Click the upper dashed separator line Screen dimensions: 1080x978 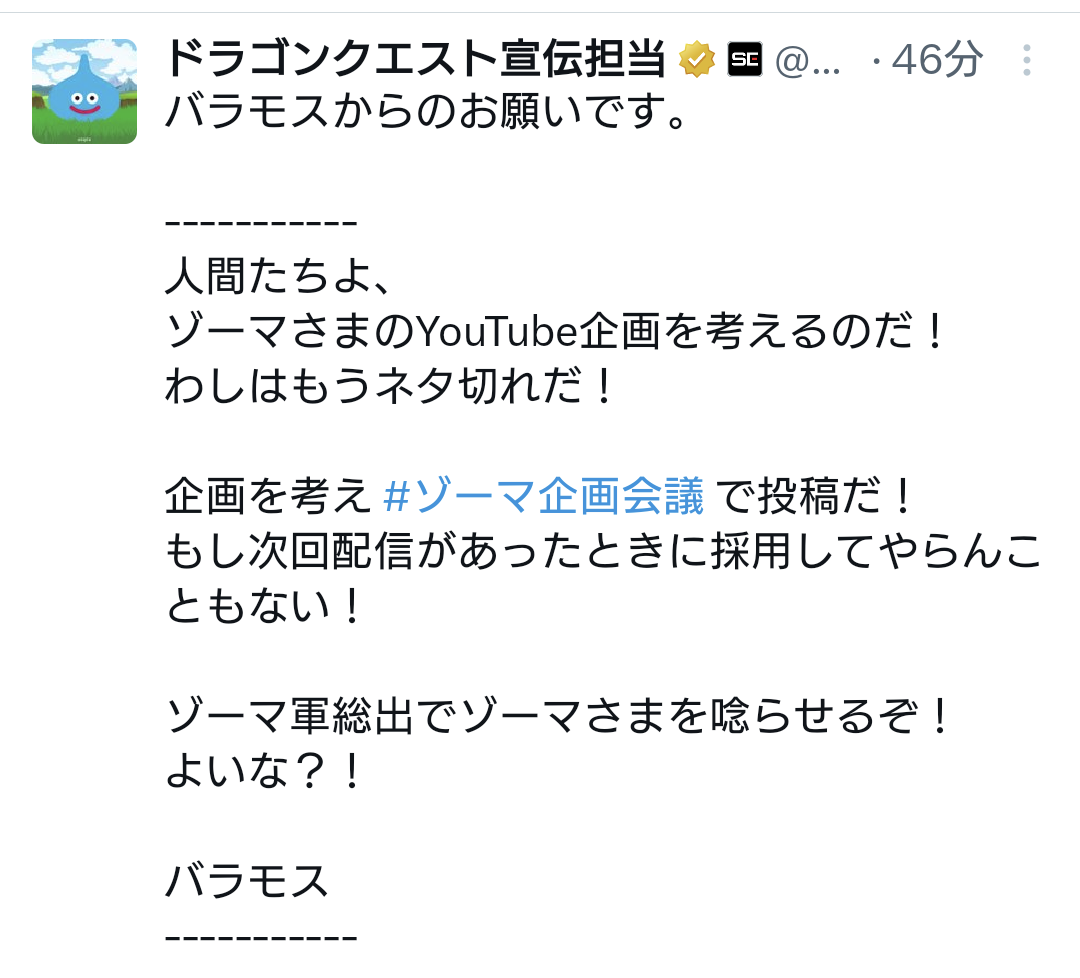(x=261, y=222)
